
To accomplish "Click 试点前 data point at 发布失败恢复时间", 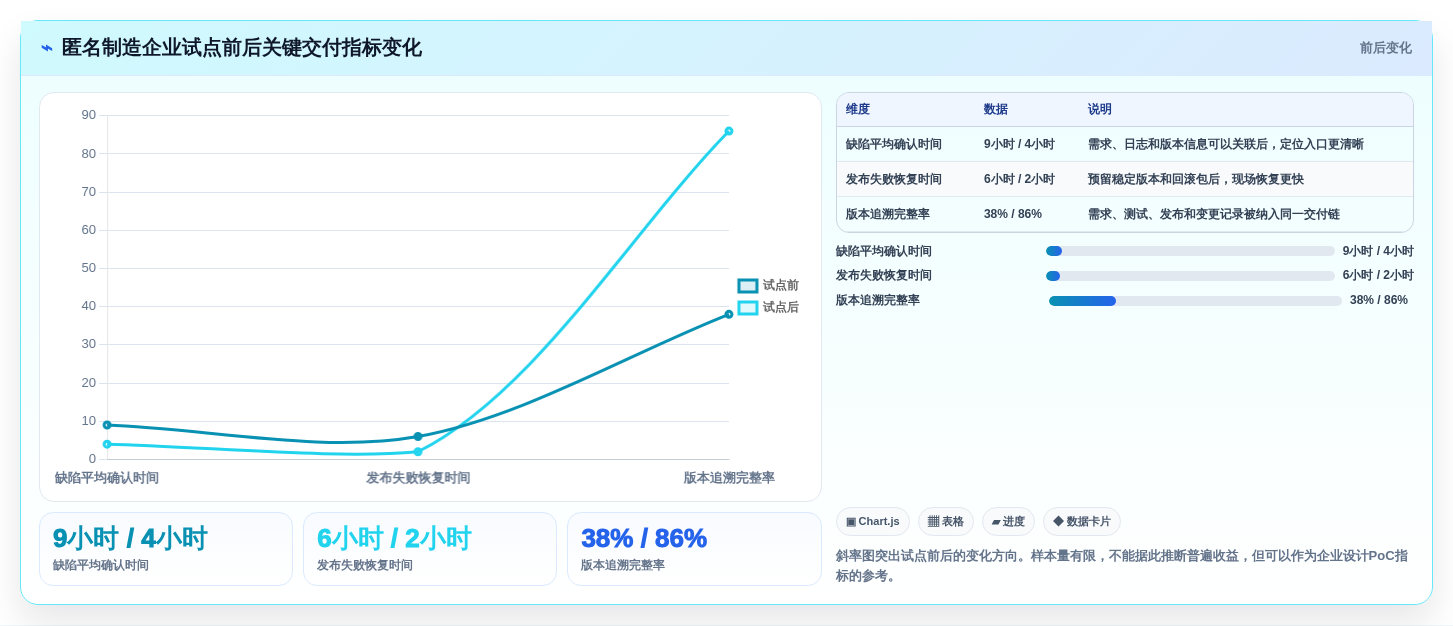I will [x=418, y=437].
